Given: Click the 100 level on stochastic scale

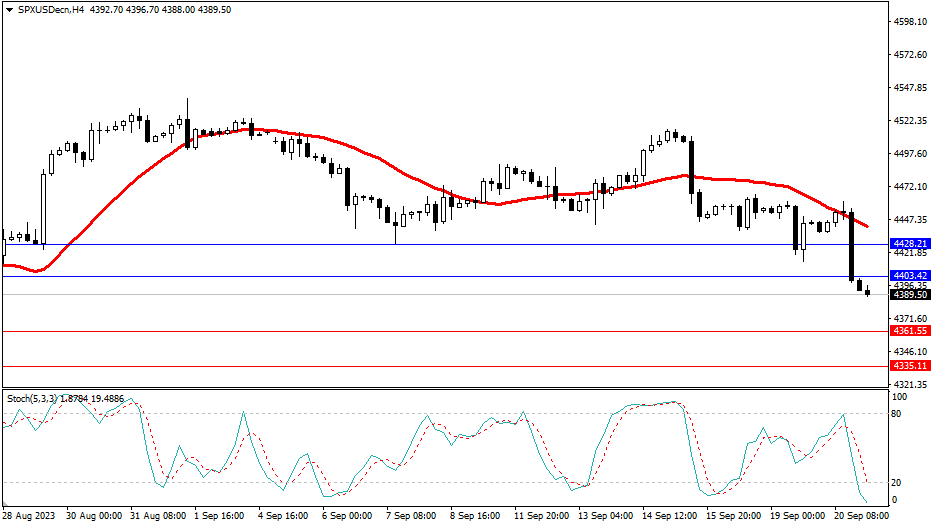Looking at the screenshot, I should (900, 397).
